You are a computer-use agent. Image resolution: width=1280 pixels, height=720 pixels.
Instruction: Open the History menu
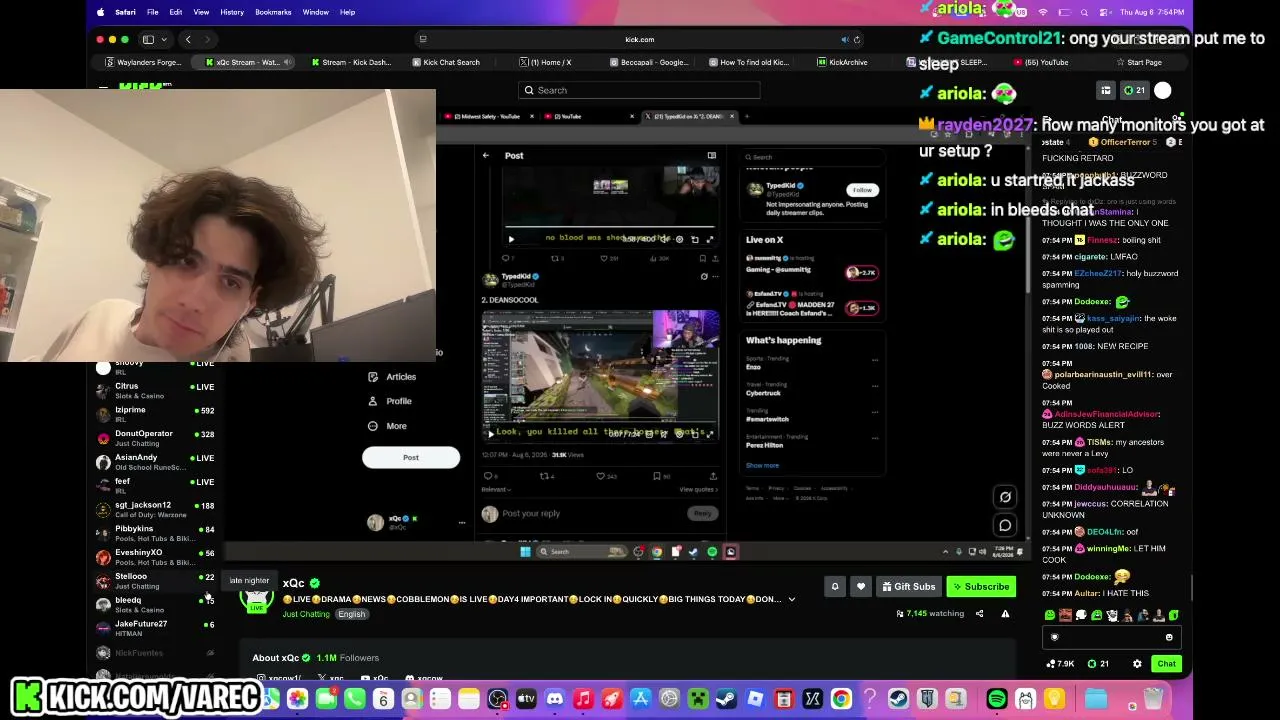pos(232,12)
